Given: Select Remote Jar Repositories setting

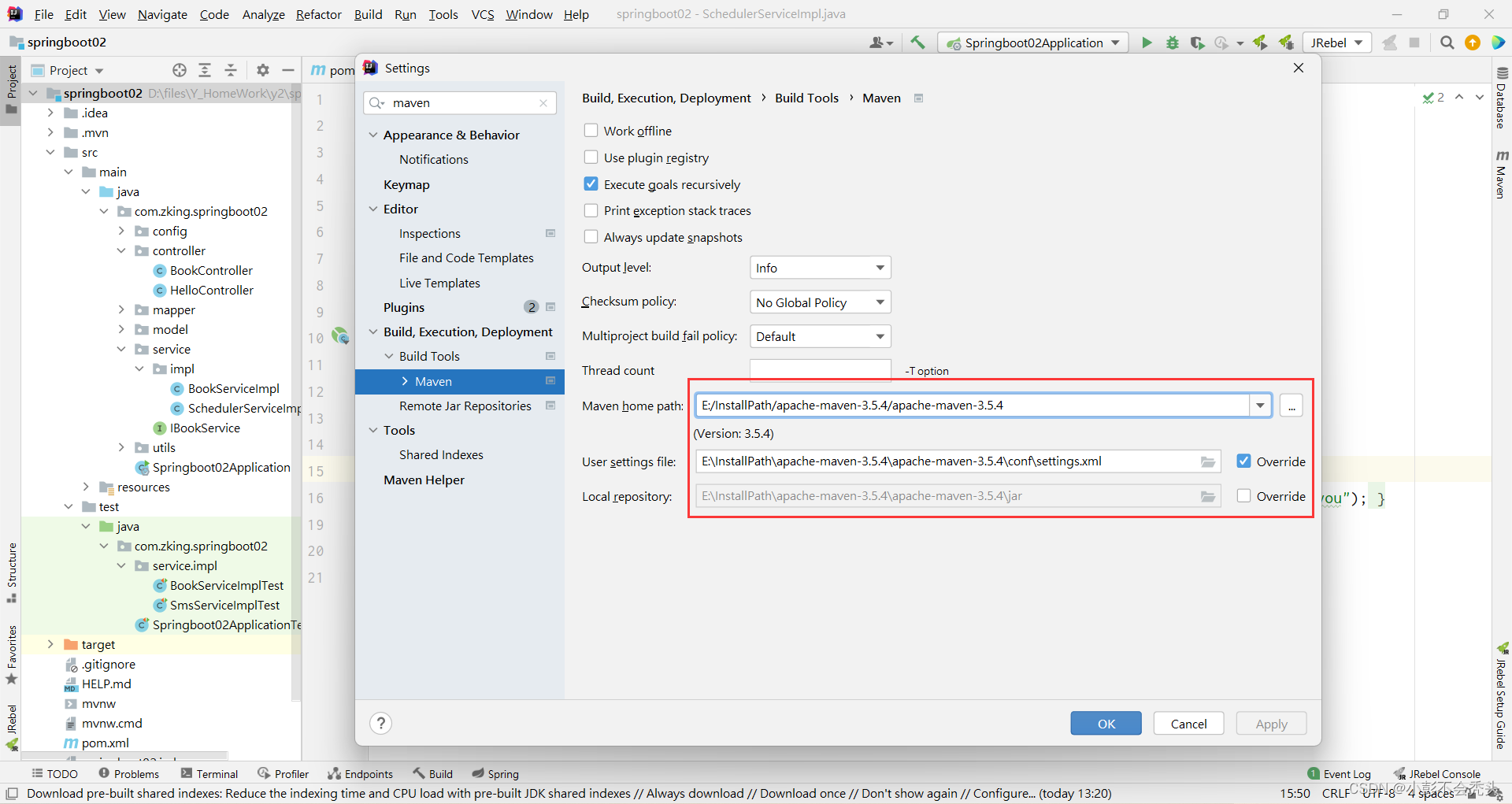Looking at the screenshot, I should tap(465, 406).
